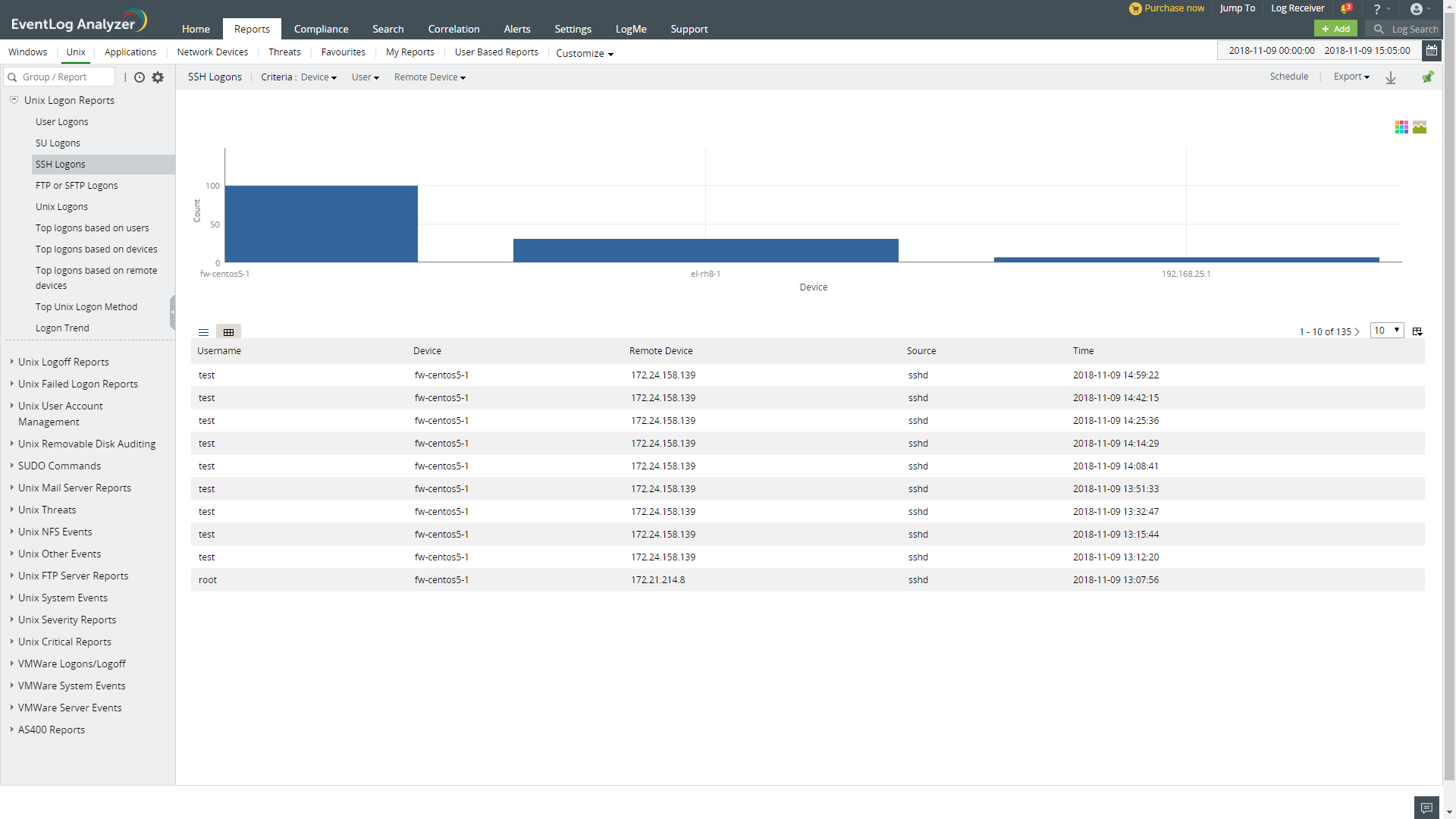
Task: Click the pin report icon
Action: [x=1427, y=77]
